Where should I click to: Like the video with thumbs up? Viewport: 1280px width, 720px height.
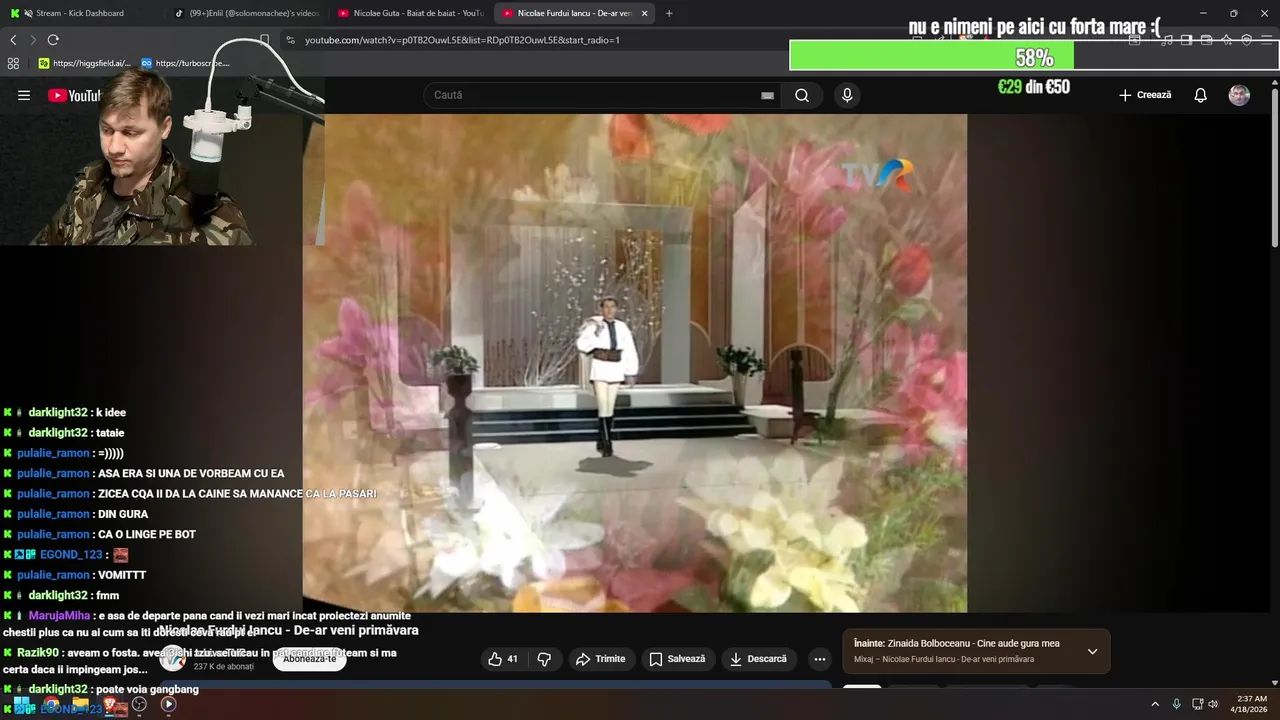click(x=503, y=659)
